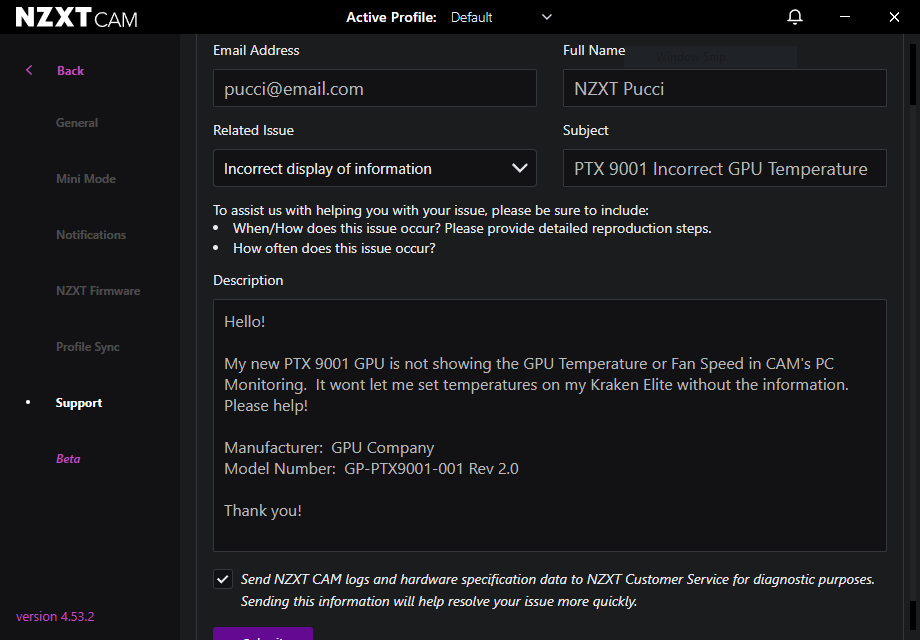Click the vertical scrollbar on the right
Image resolution: width=920 pixels, height=640 pixels.
912,337
